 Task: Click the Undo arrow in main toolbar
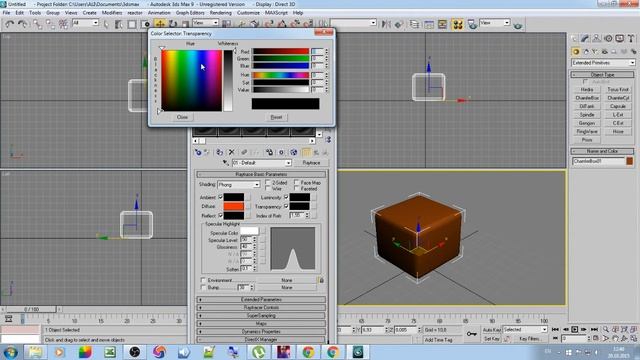pos(9,24)
